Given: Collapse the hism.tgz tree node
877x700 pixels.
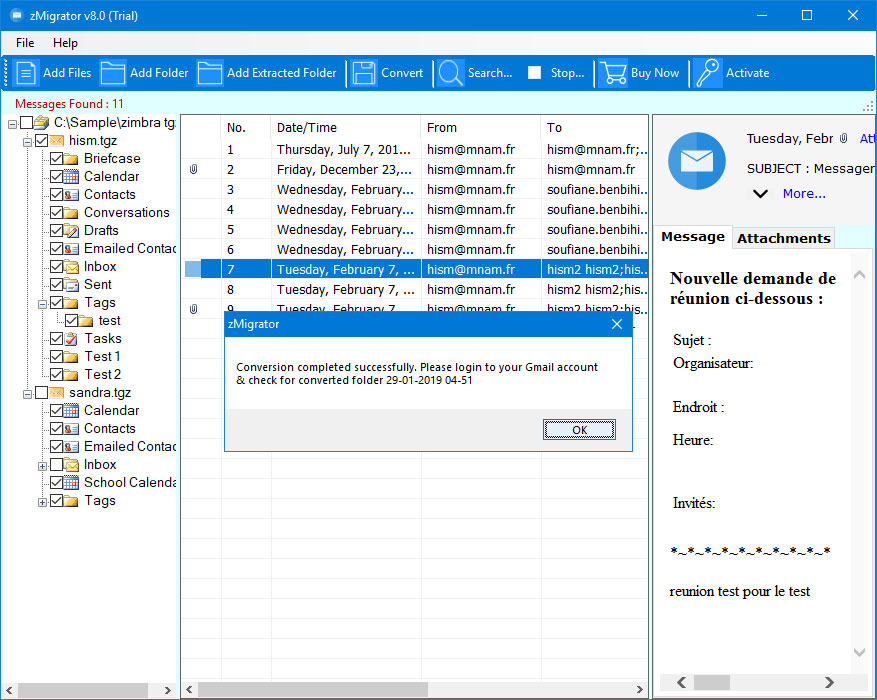Looking at the screenshot, I should tap(27, 142).
